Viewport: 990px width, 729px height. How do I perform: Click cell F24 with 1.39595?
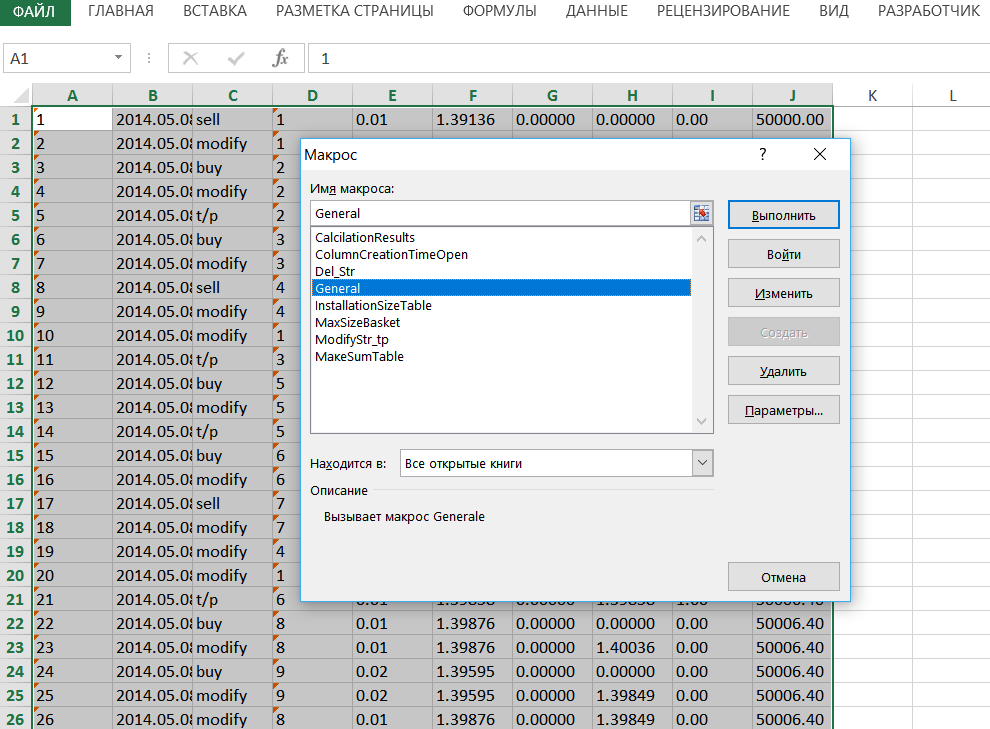(x=472, y=671)
